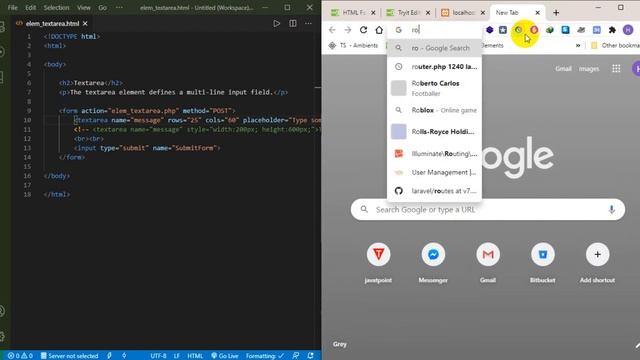Open the File menu in VS Code

(x=13, y=7)
